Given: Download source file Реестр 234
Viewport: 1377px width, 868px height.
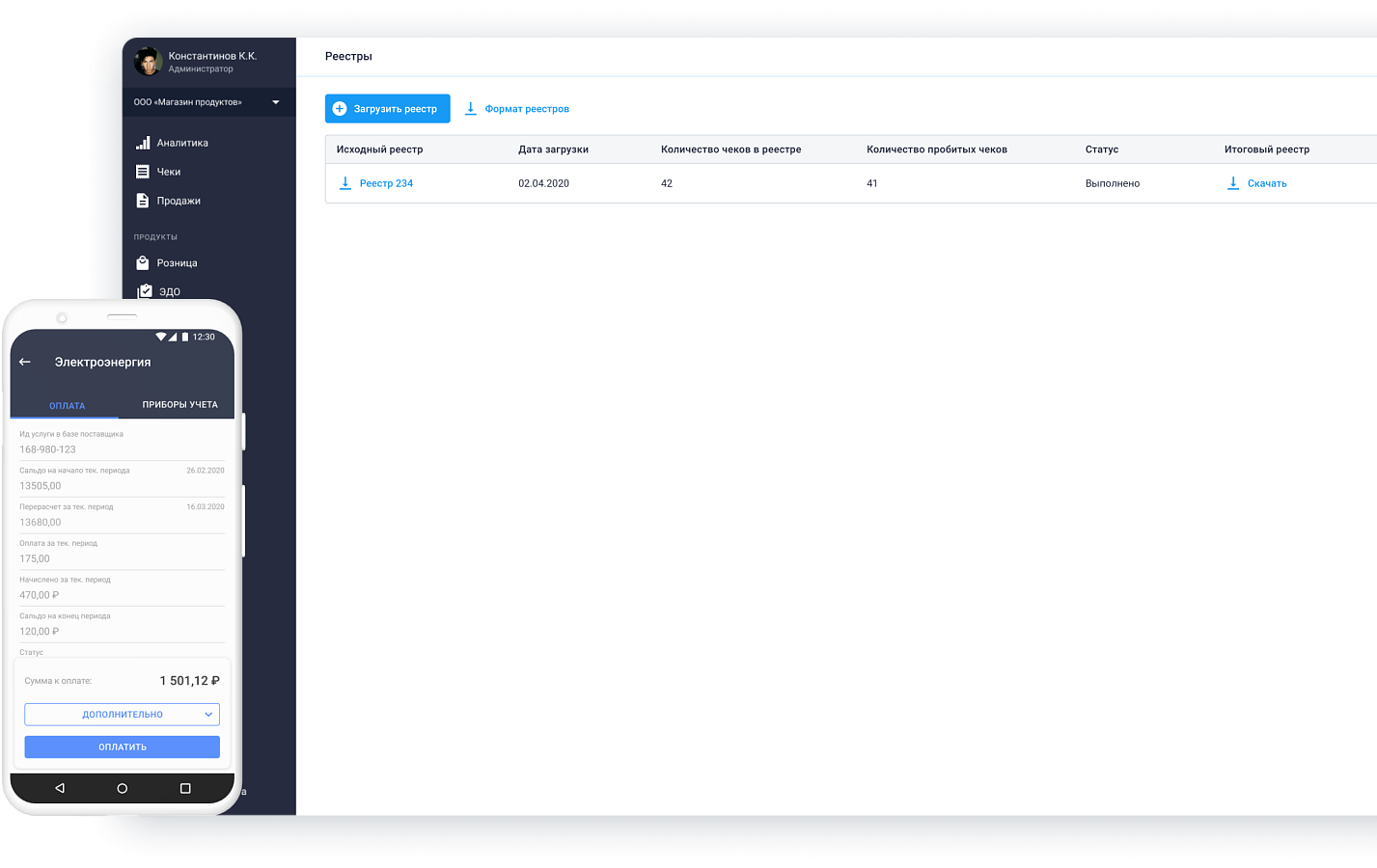Looking at the screenshot, I should click(386, 183).
